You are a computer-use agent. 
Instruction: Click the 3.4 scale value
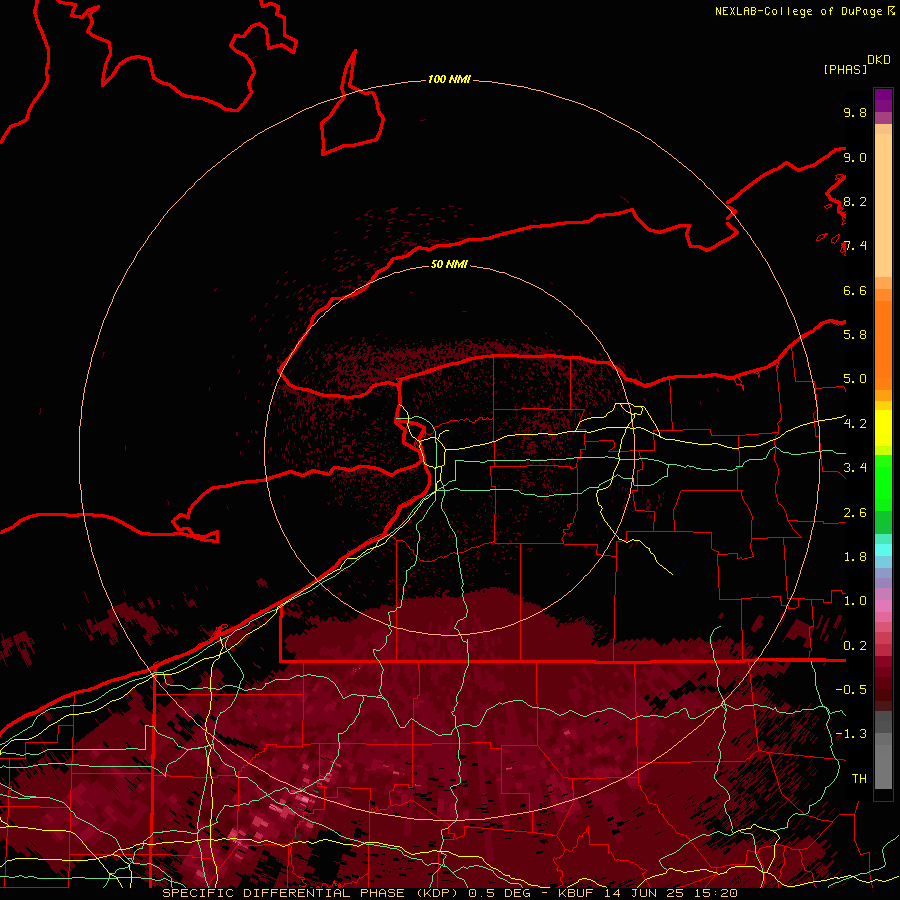tap(855, 468)
